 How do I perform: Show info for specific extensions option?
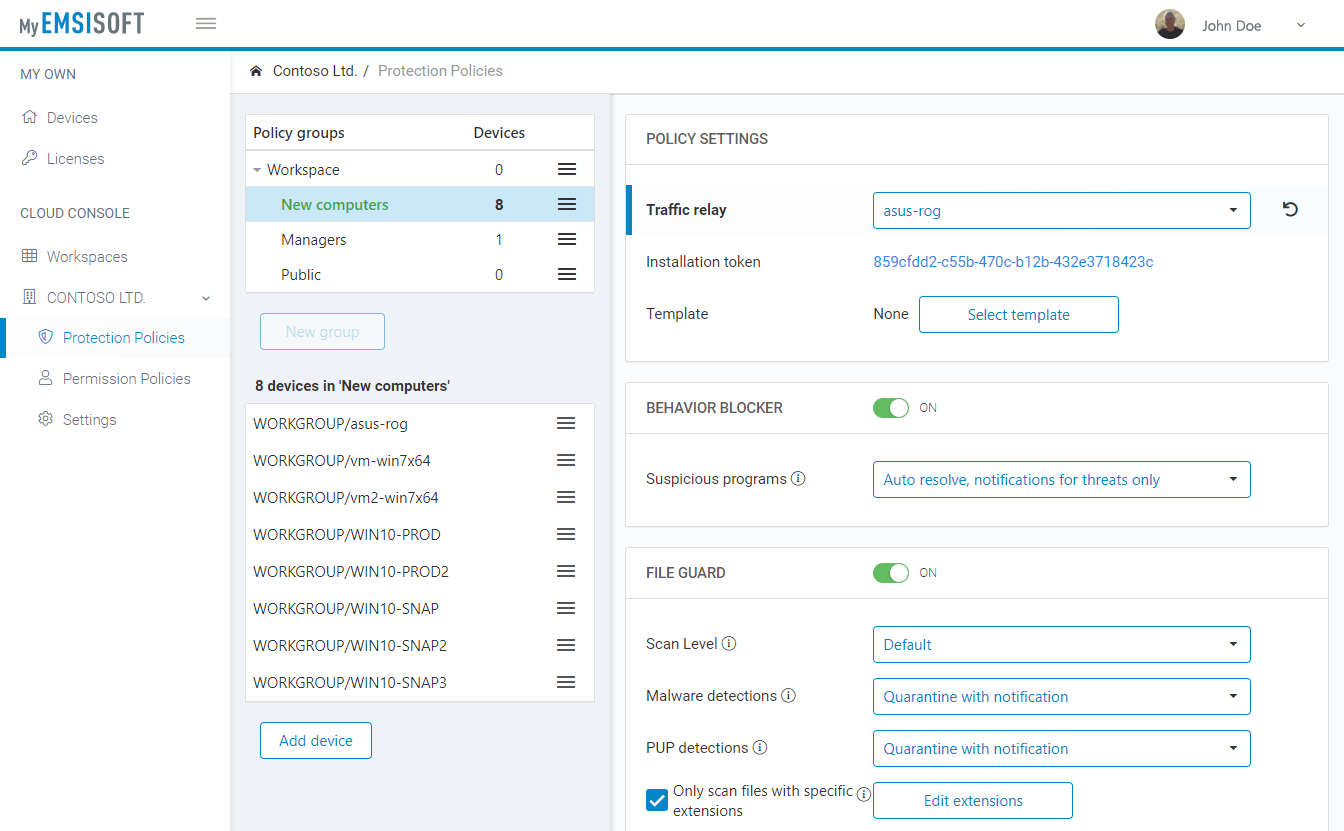point(864,794)
